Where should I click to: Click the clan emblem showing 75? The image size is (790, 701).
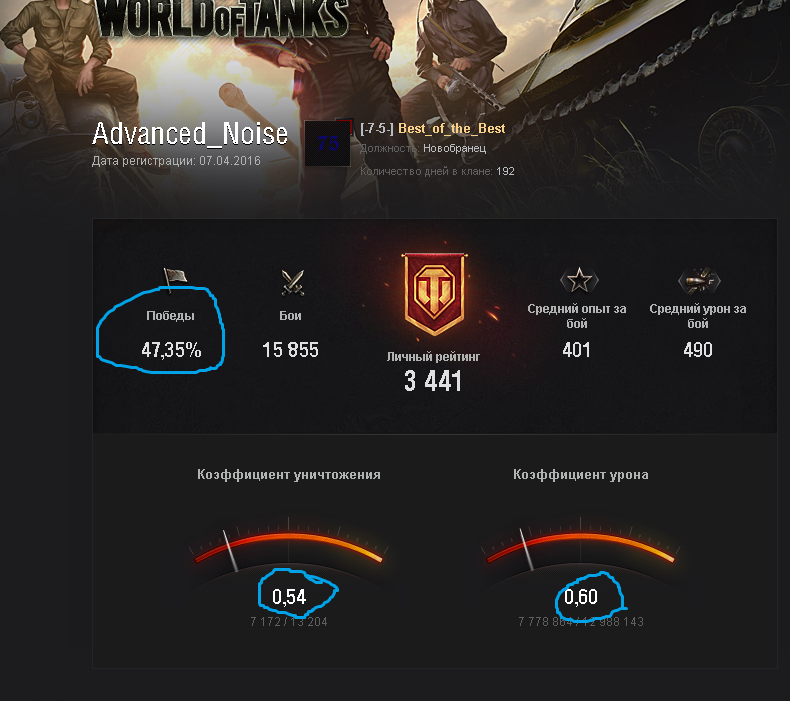tap(327, 144)
